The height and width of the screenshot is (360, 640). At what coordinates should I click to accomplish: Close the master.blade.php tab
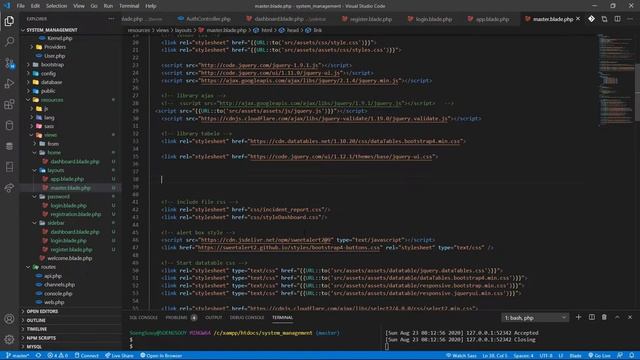coord(578,19)
